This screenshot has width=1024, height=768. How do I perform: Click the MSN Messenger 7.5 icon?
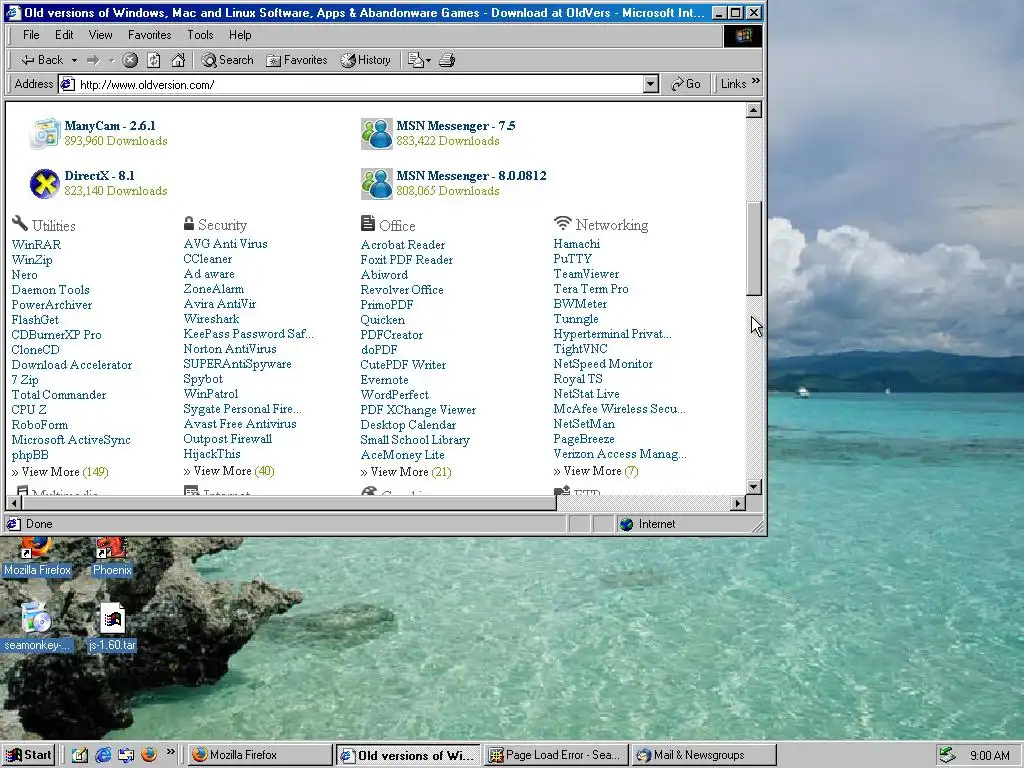click(x=377, y=133)
